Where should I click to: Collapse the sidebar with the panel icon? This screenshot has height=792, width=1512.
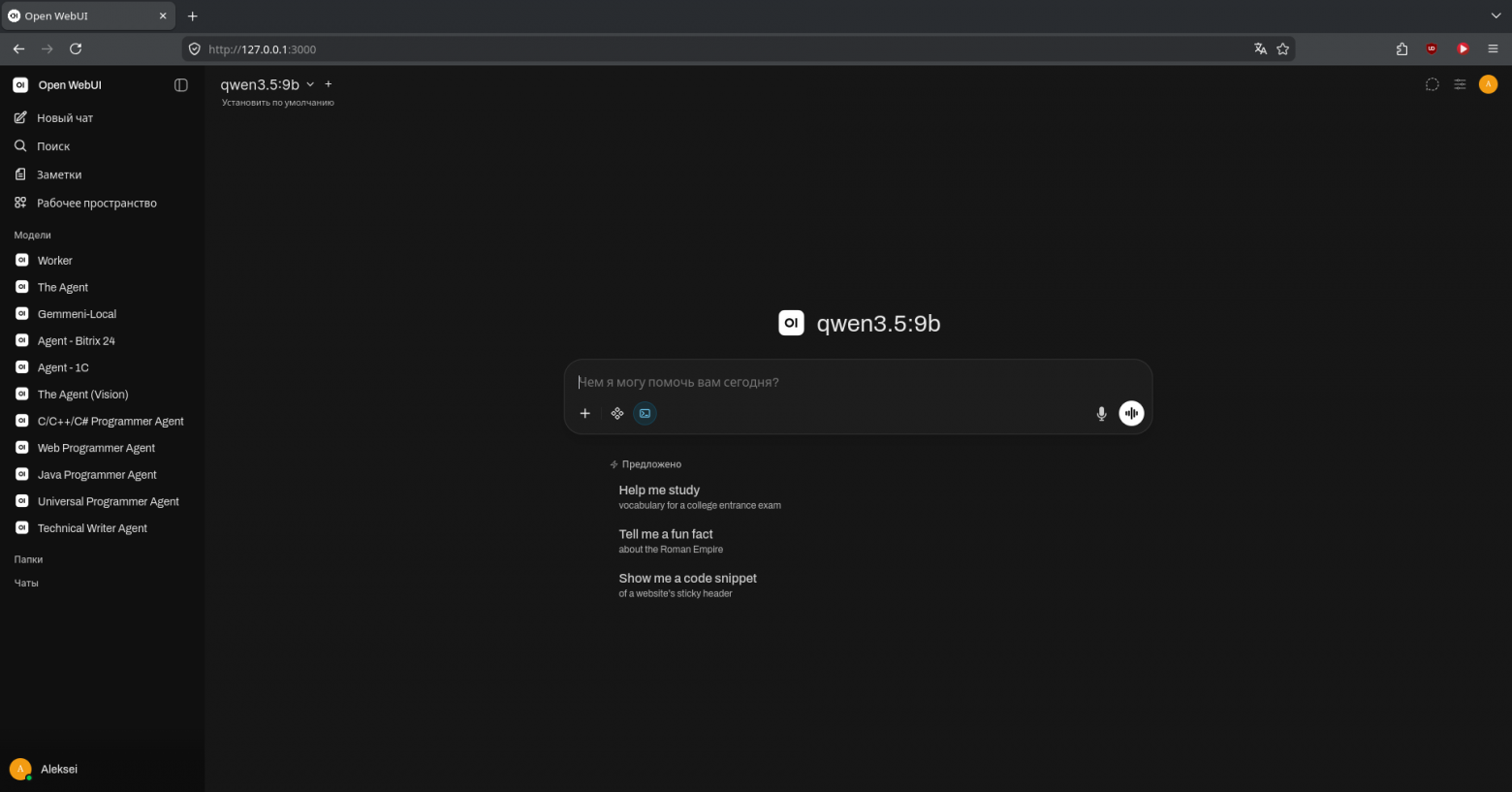point(180,85)
